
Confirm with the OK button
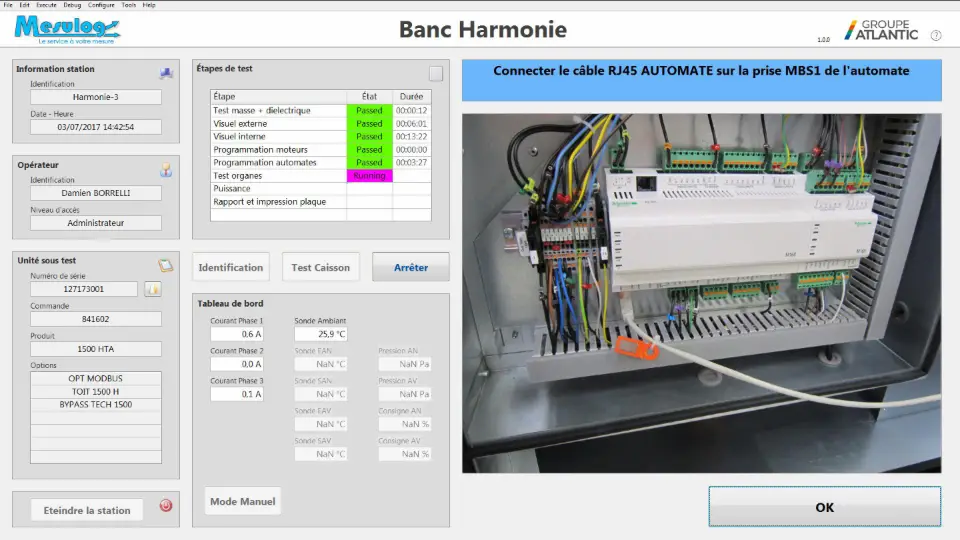coord(825,507)
